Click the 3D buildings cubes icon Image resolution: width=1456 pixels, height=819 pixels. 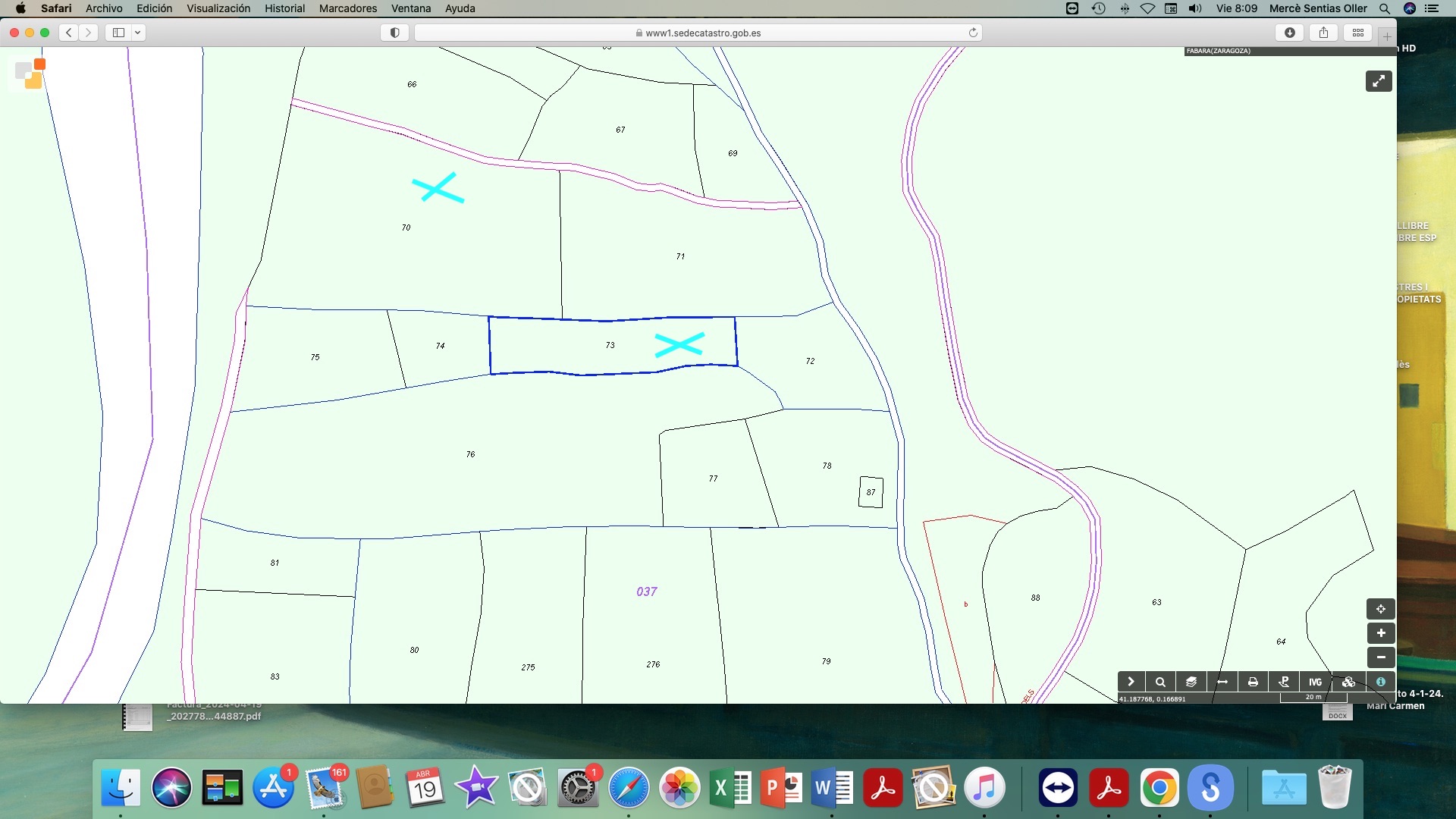tap(1348, 682)
